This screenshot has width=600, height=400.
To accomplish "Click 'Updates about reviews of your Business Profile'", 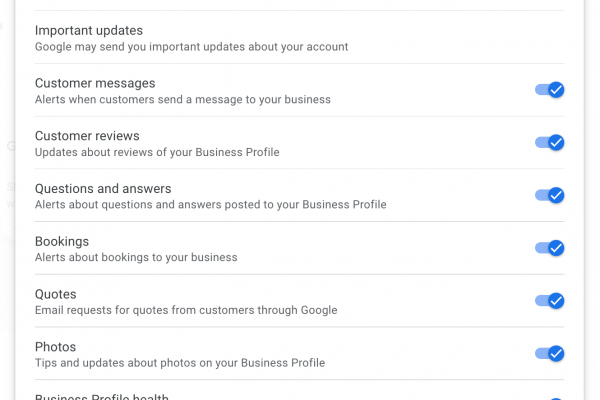I will pos(157,153).
